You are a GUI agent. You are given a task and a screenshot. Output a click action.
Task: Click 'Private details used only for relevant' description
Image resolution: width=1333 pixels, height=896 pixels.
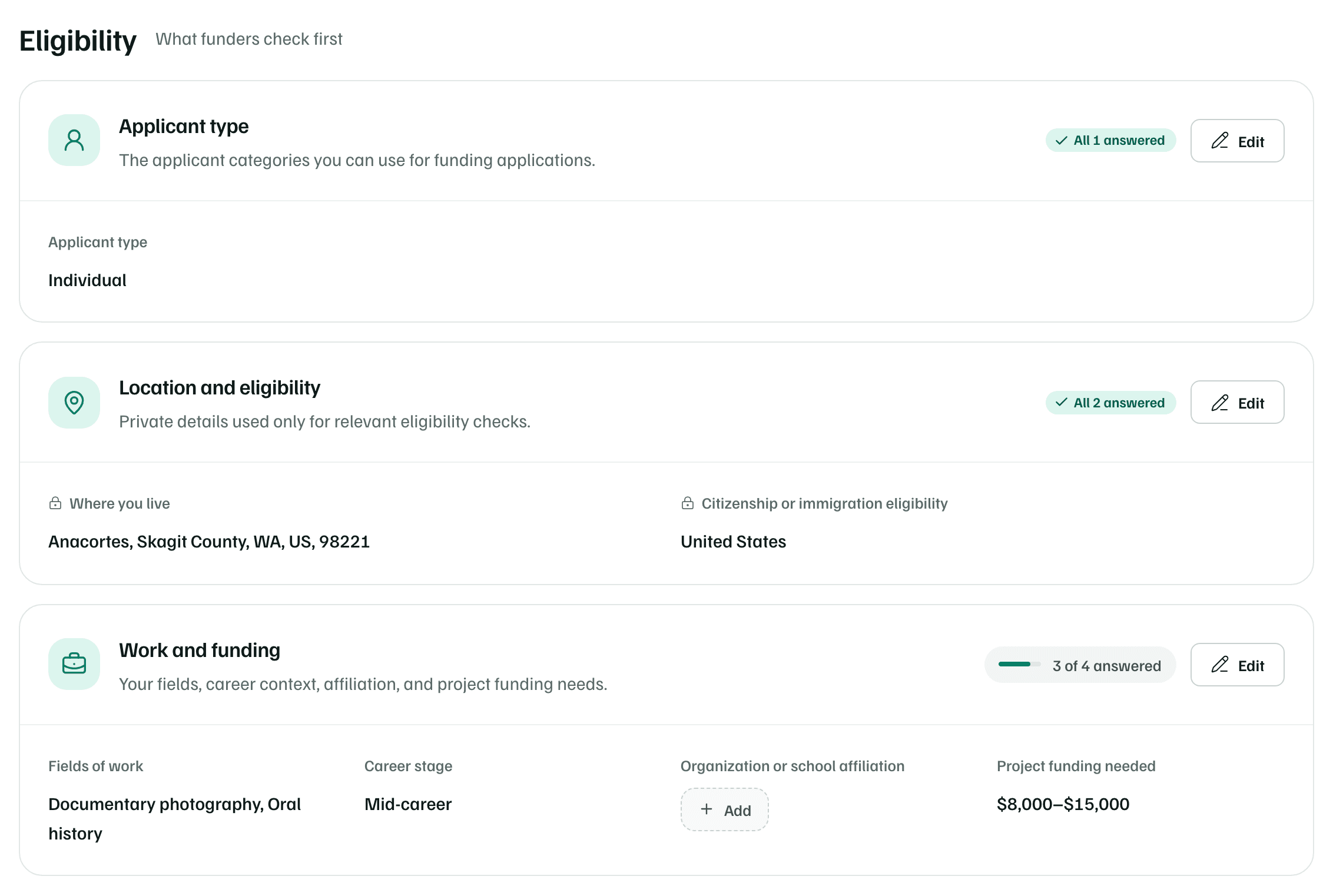coord(325,422)
